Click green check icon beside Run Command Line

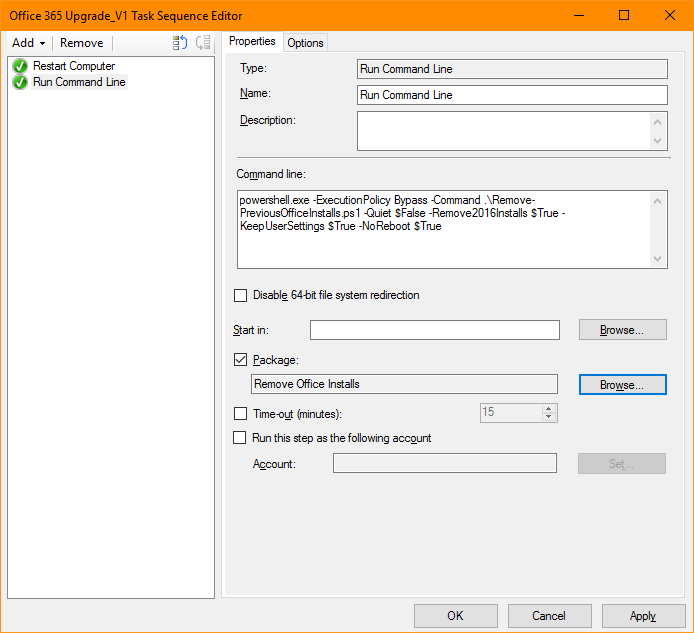[20, 82]
